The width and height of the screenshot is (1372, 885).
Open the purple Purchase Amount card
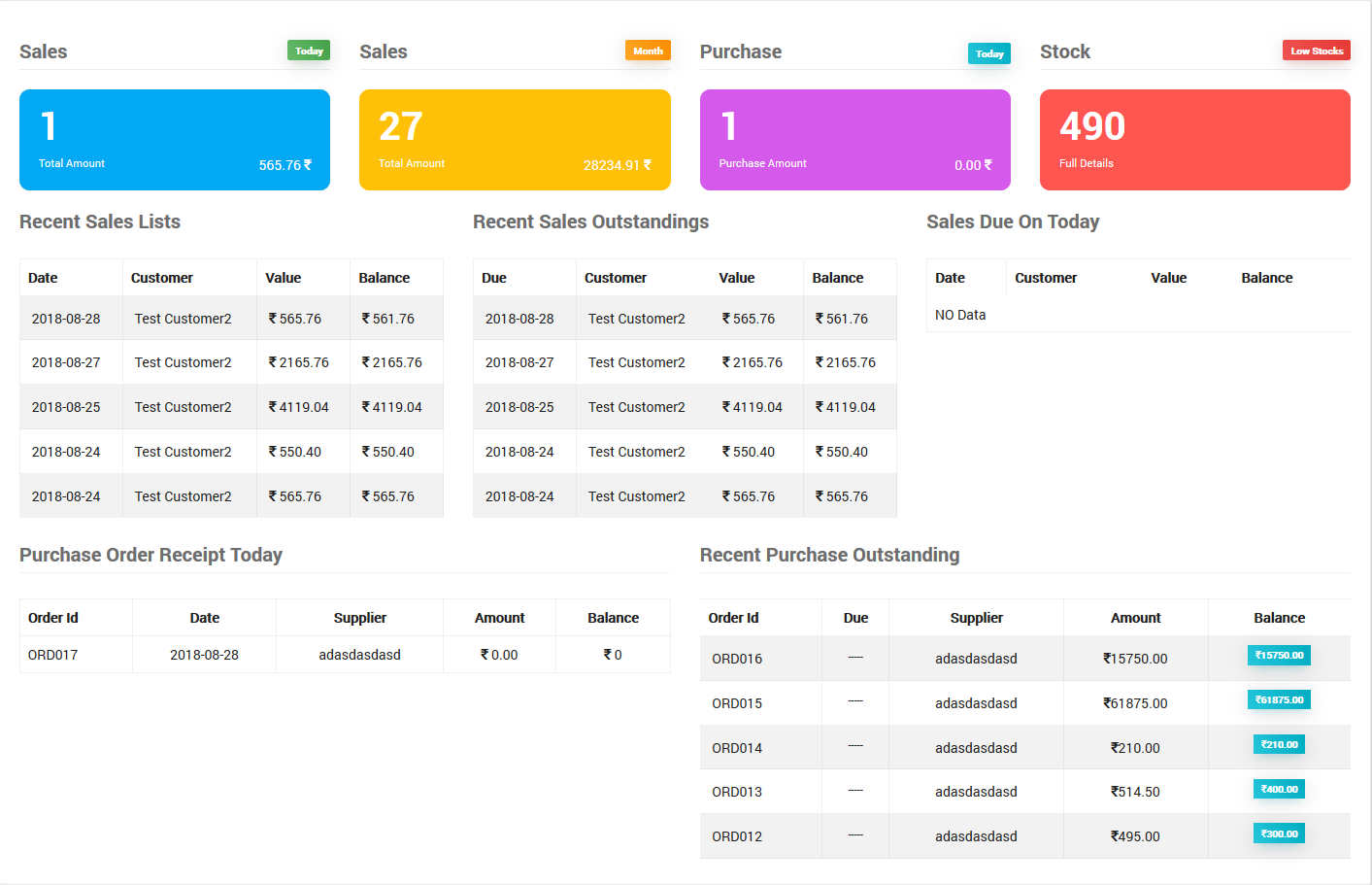[x=854, y=139]
